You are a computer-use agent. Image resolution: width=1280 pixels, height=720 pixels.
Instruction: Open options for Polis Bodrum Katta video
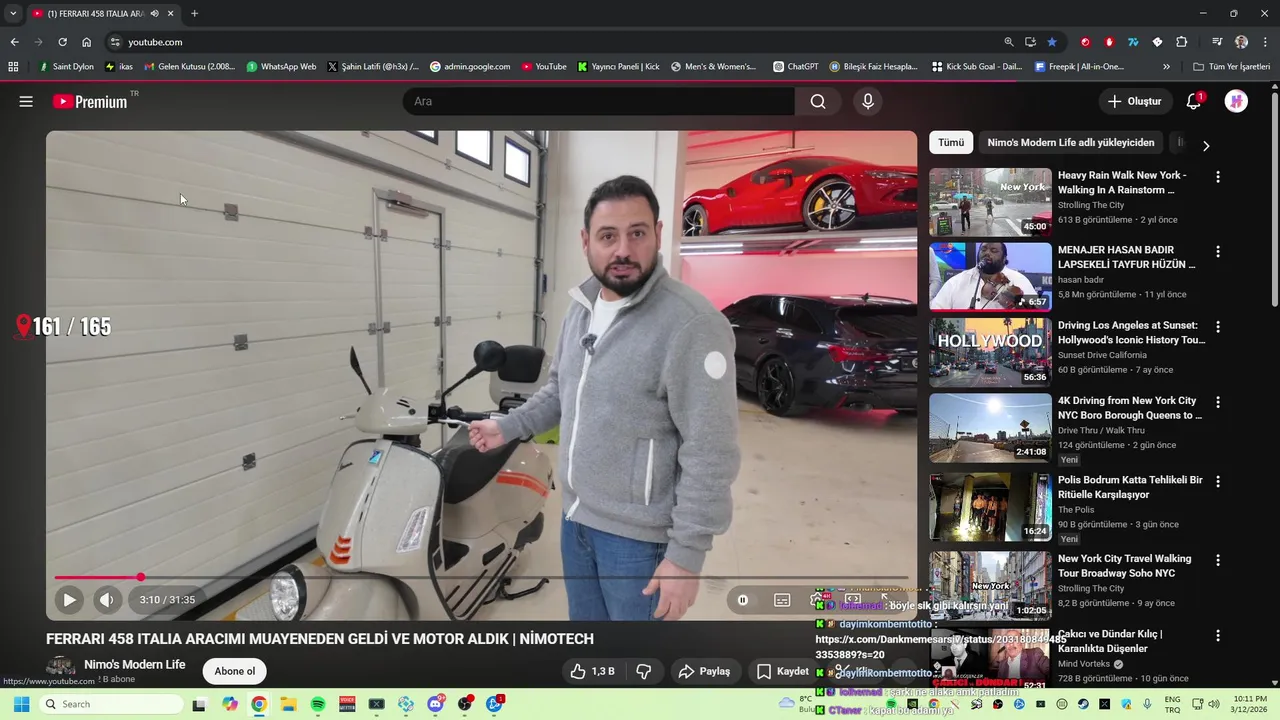pyautogui.click(x=1217, y=481)
